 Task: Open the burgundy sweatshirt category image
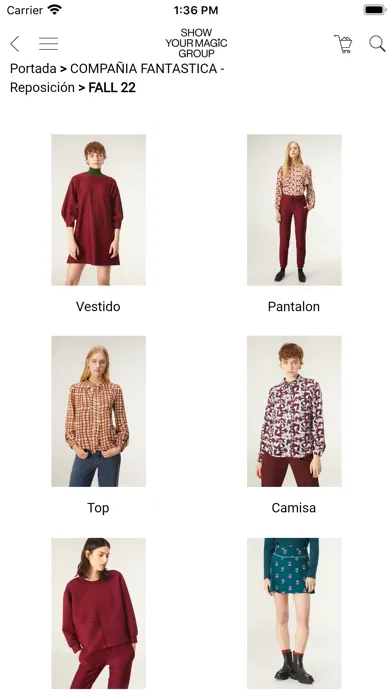99,613
